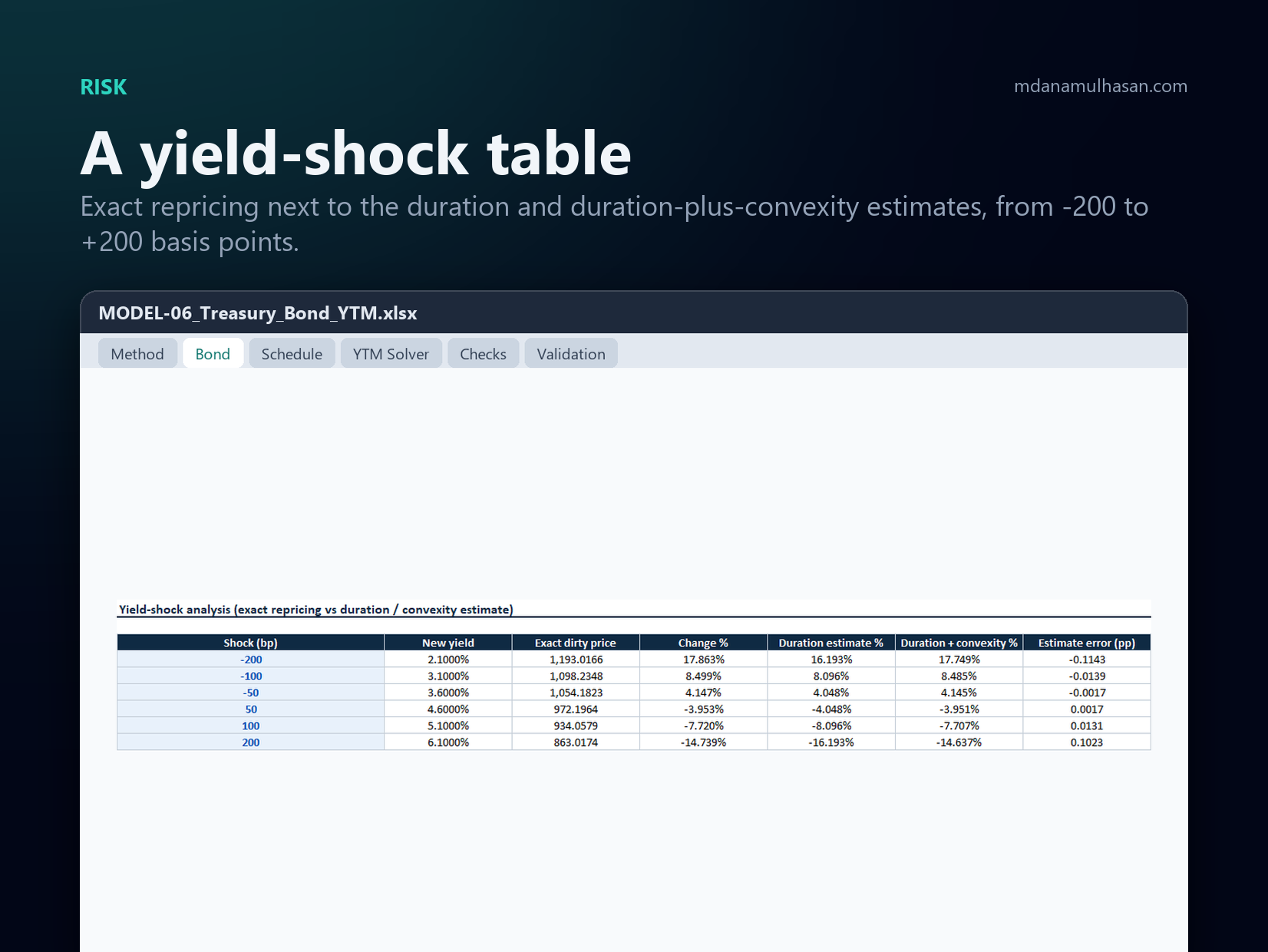The width and height of the screenshot is (1268, 952).
Task: Click the Yield-shock analysis section title
Action: (315, 610)
